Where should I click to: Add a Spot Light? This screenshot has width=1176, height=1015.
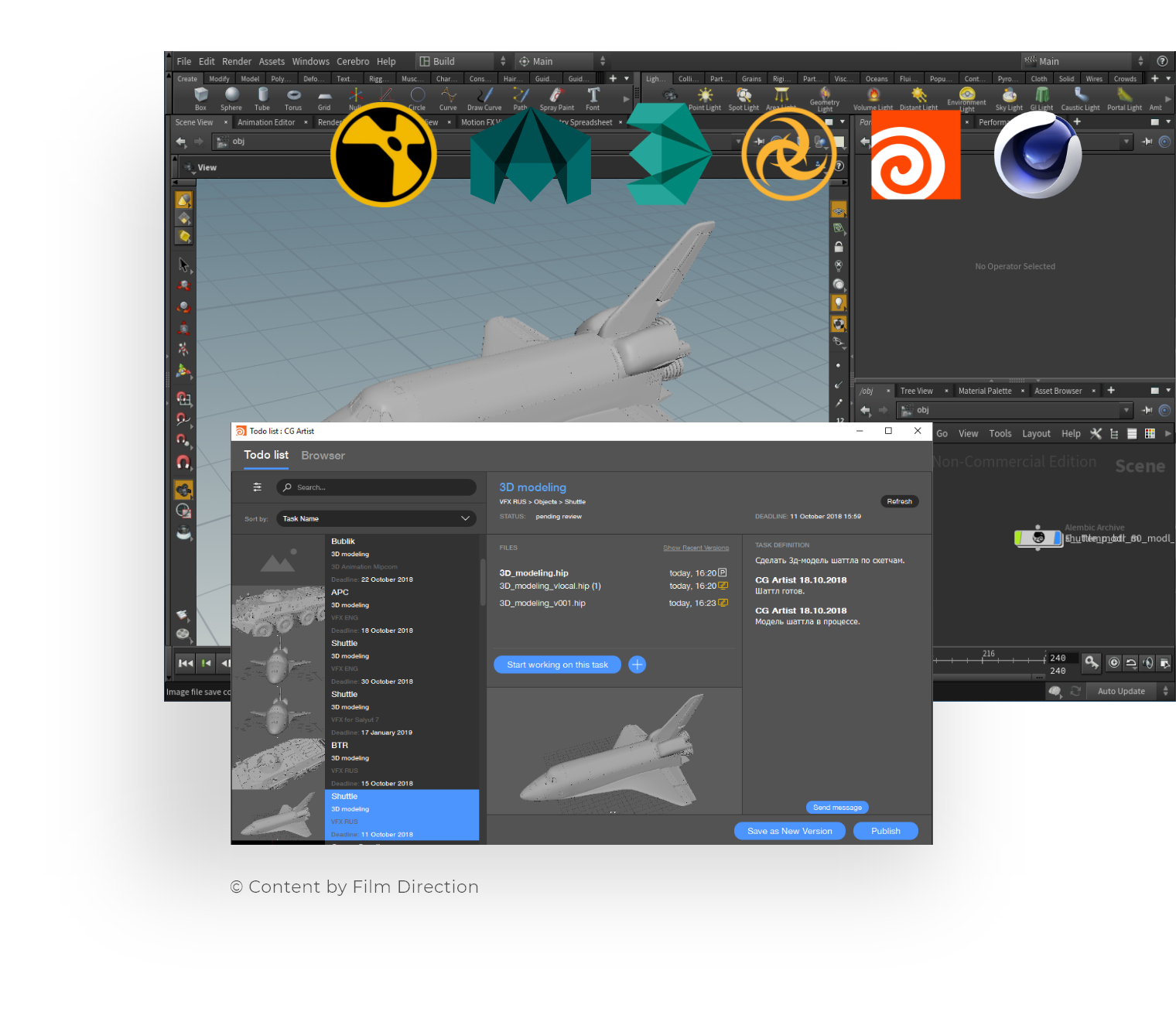(x=744, y=98)
